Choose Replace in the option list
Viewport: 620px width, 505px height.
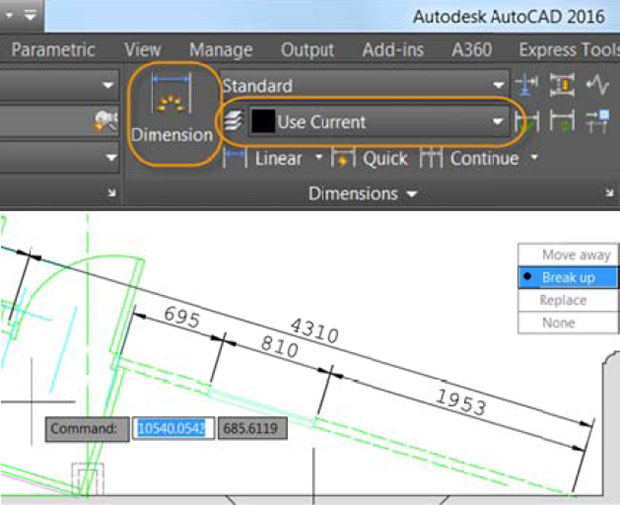(568, 300)
